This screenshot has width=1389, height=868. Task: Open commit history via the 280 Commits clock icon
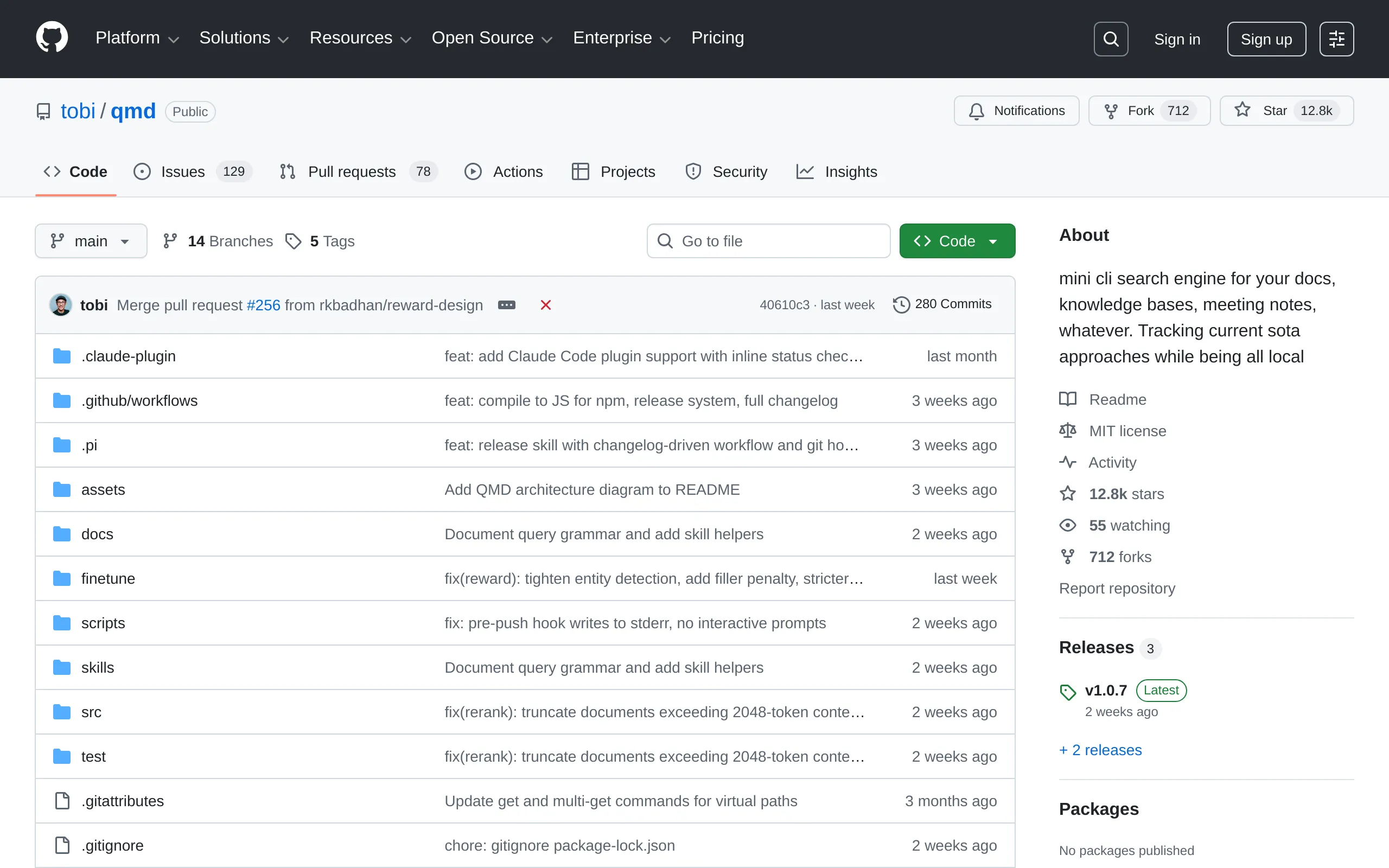point(901,304)
